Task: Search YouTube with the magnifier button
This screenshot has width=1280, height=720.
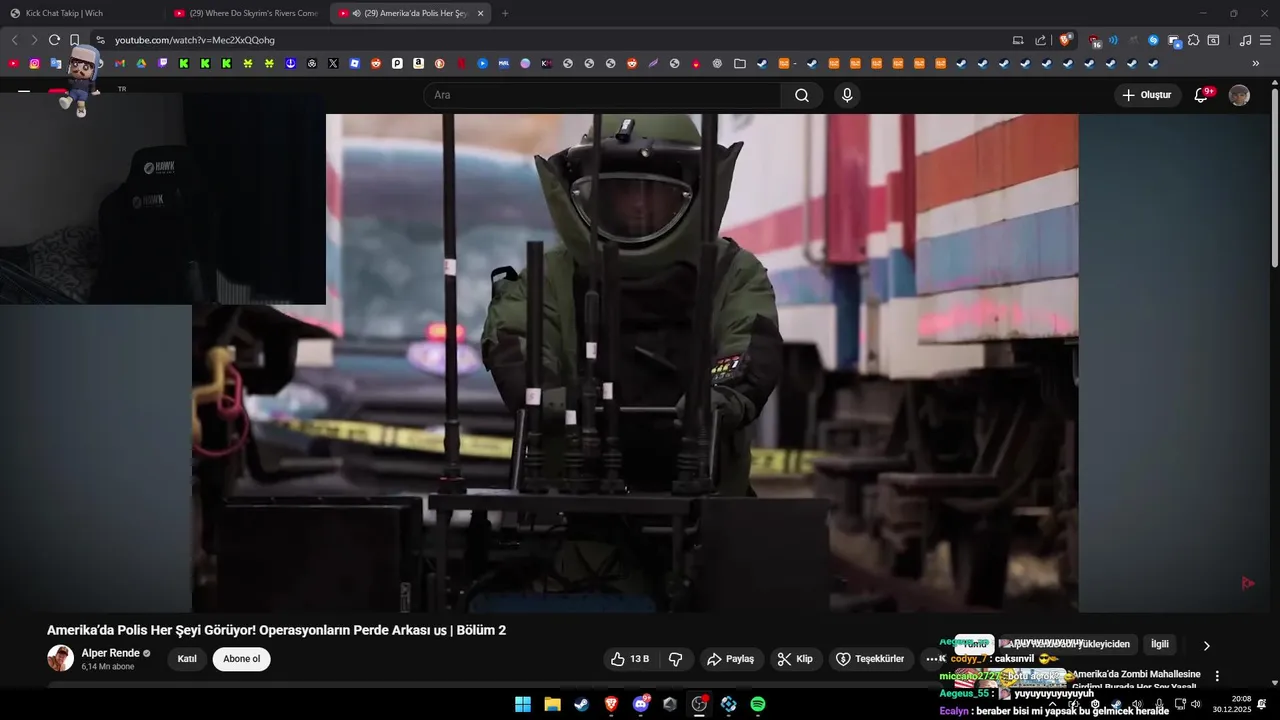Action: point(802,95)
